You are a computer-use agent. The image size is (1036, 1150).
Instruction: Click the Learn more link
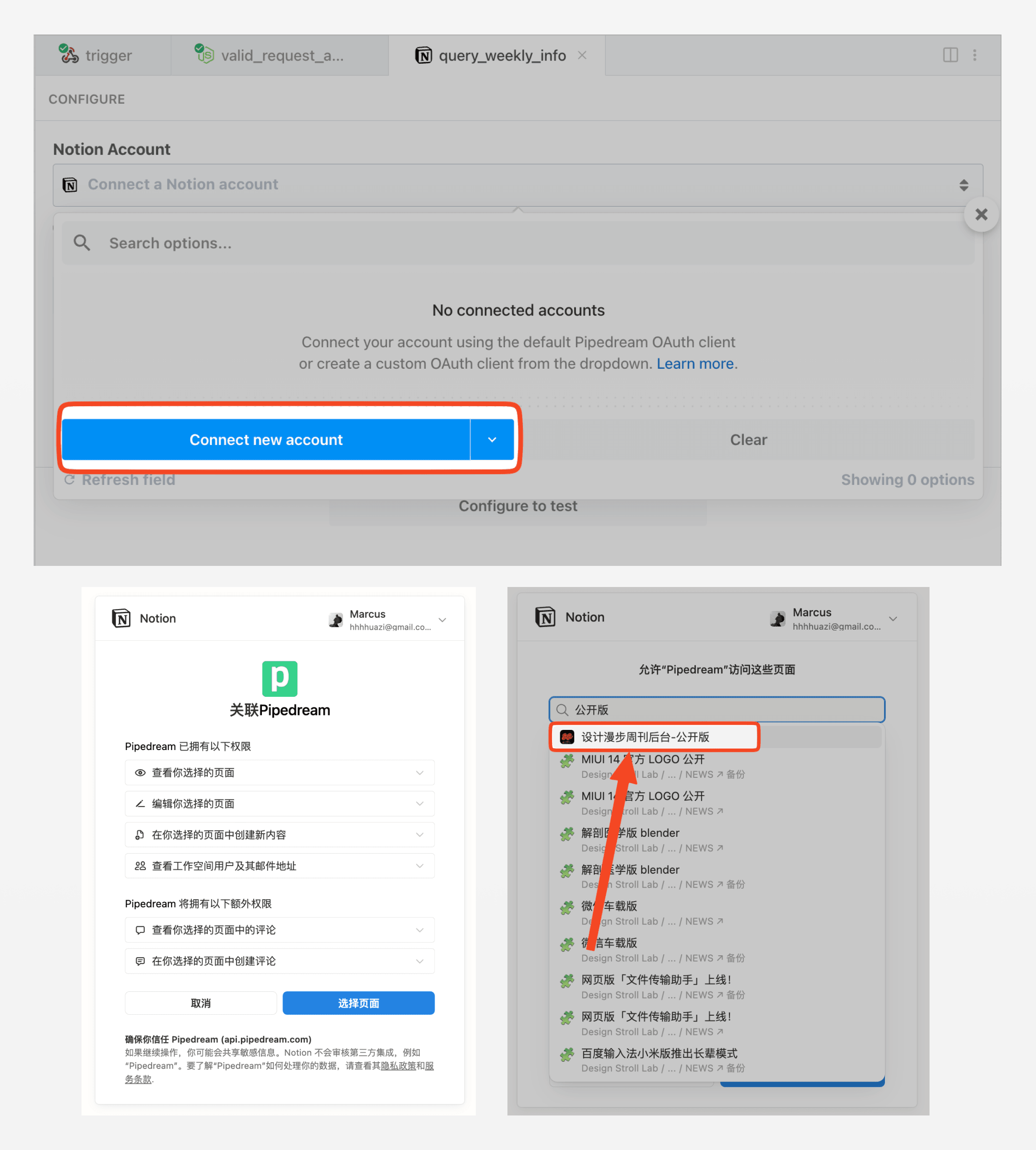695,364
